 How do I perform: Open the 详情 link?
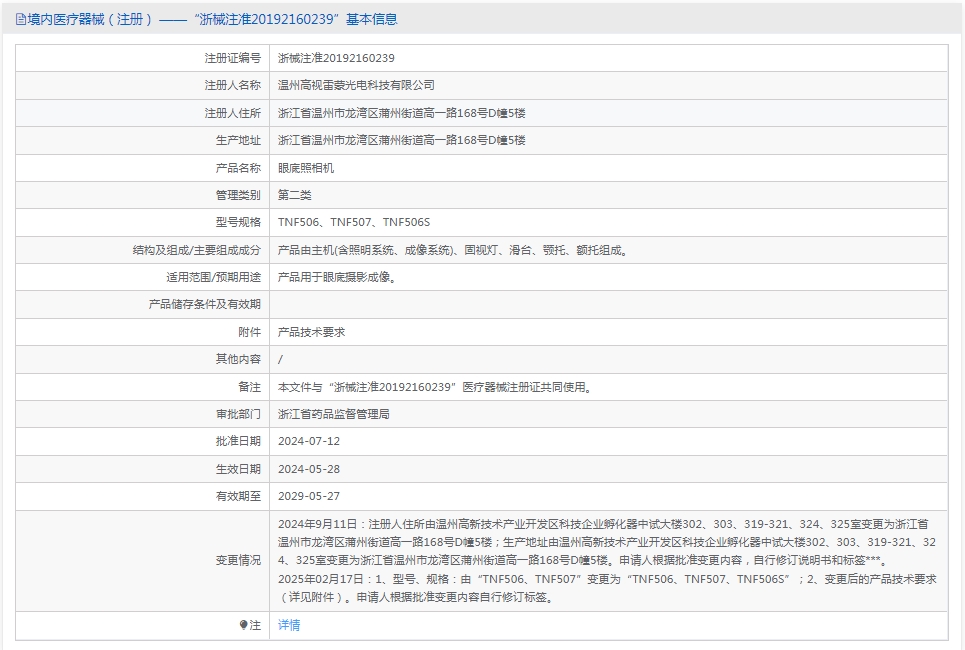(289, 625)
